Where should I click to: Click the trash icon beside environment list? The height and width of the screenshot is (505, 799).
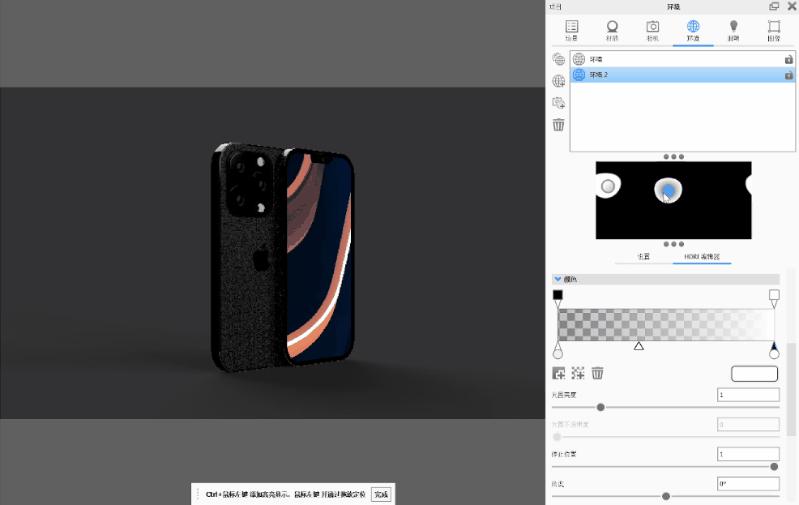[x=559, y=125]
